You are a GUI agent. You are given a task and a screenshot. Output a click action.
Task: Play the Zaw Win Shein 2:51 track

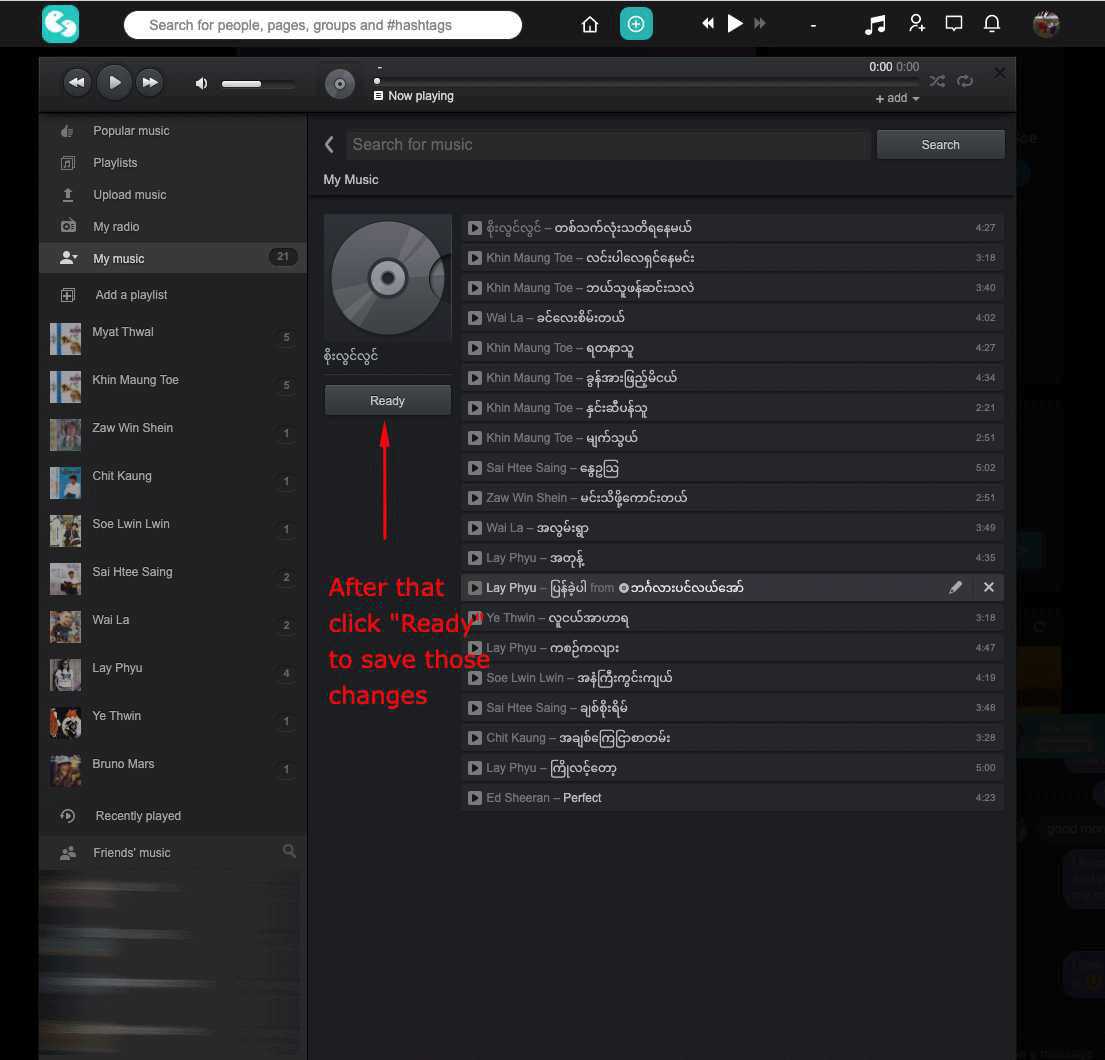(x=475, y=498)
